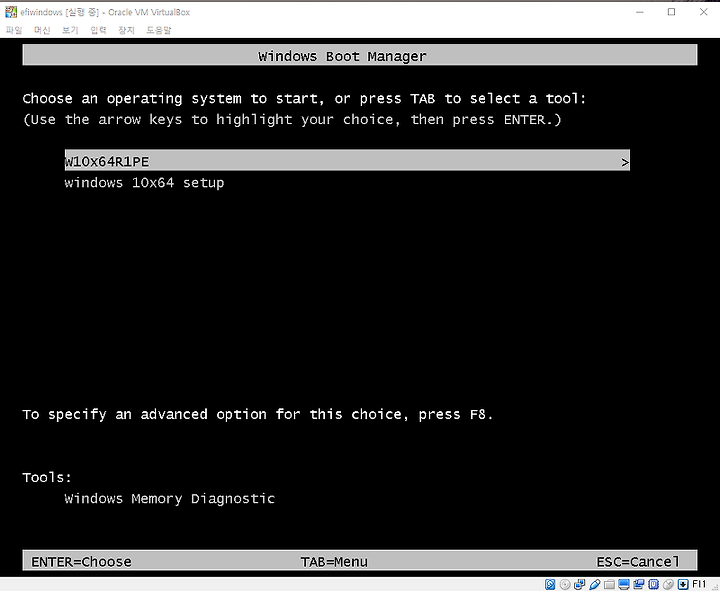Open the shared folders status icon
720x591 pixels.
click(x=609, y=584)
